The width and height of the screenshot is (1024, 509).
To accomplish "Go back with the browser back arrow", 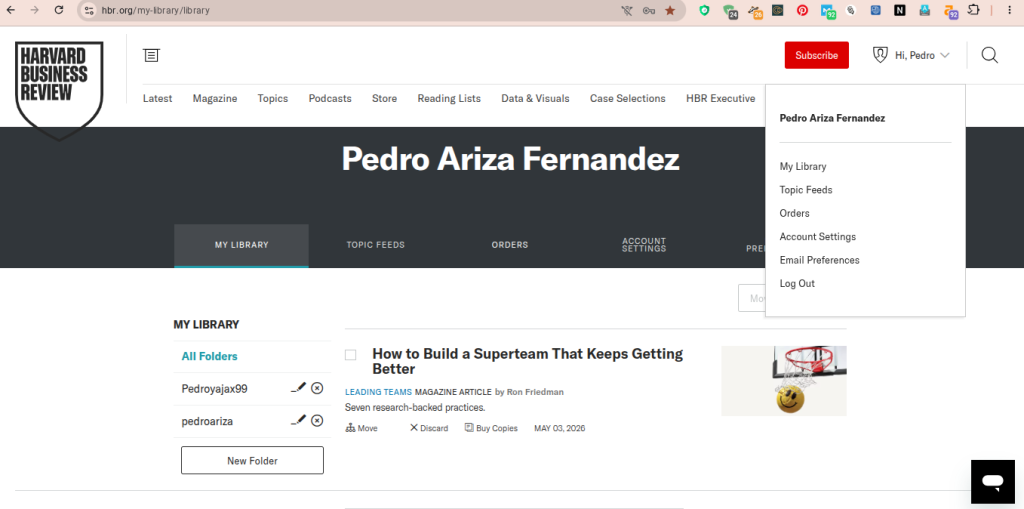I will (x=11, y=10).
